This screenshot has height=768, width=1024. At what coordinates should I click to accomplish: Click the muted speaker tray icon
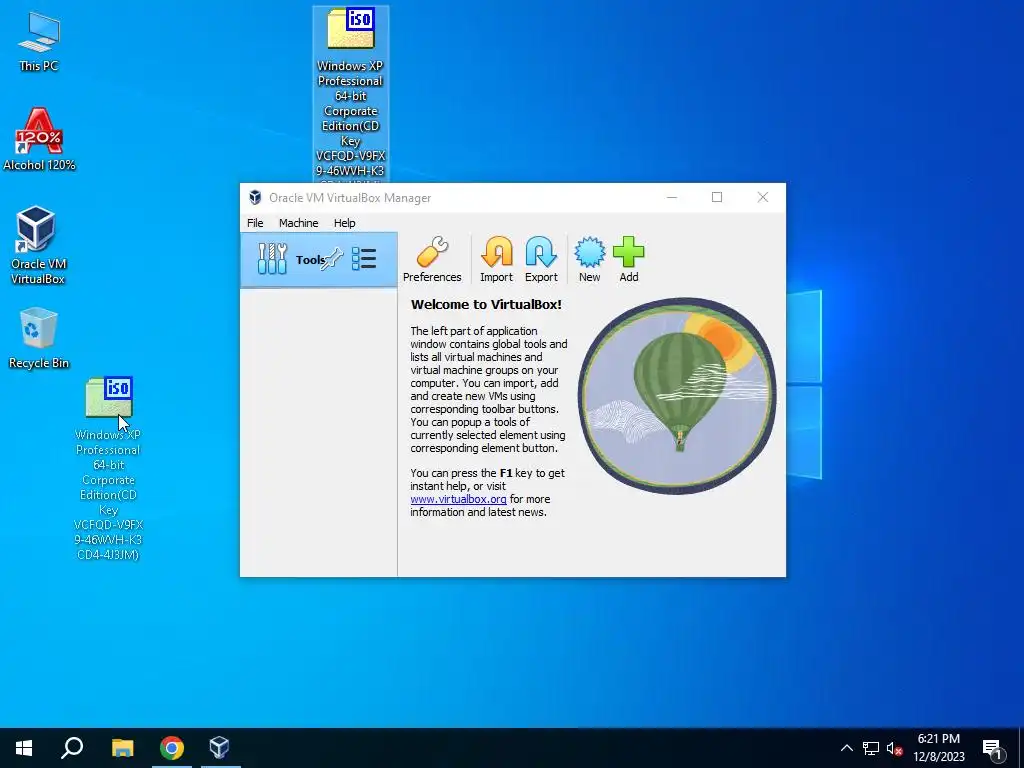894,748
